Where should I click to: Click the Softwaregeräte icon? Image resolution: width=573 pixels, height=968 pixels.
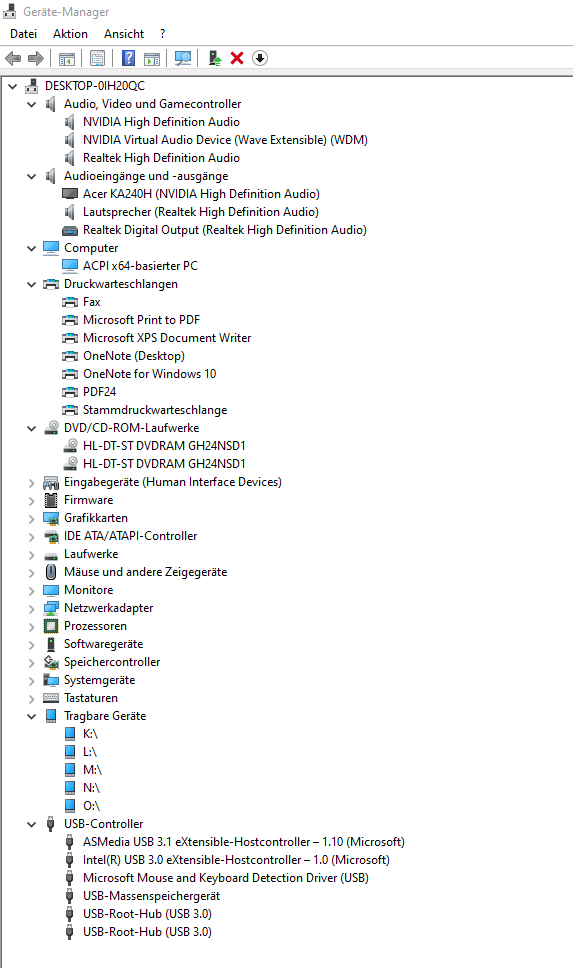51,644
